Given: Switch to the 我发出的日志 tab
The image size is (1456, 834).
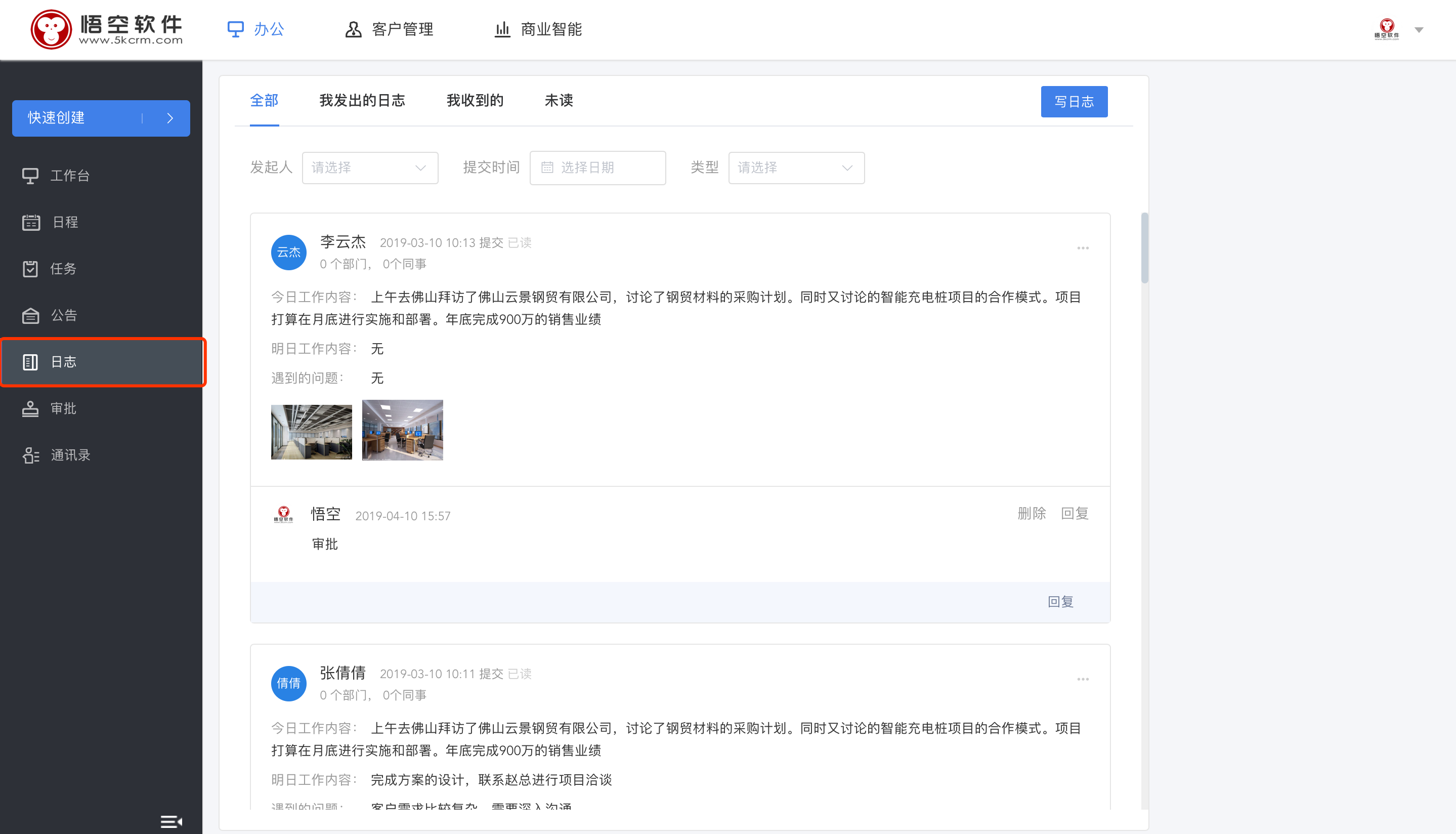Looking at the screenshot, I should 362,101.
